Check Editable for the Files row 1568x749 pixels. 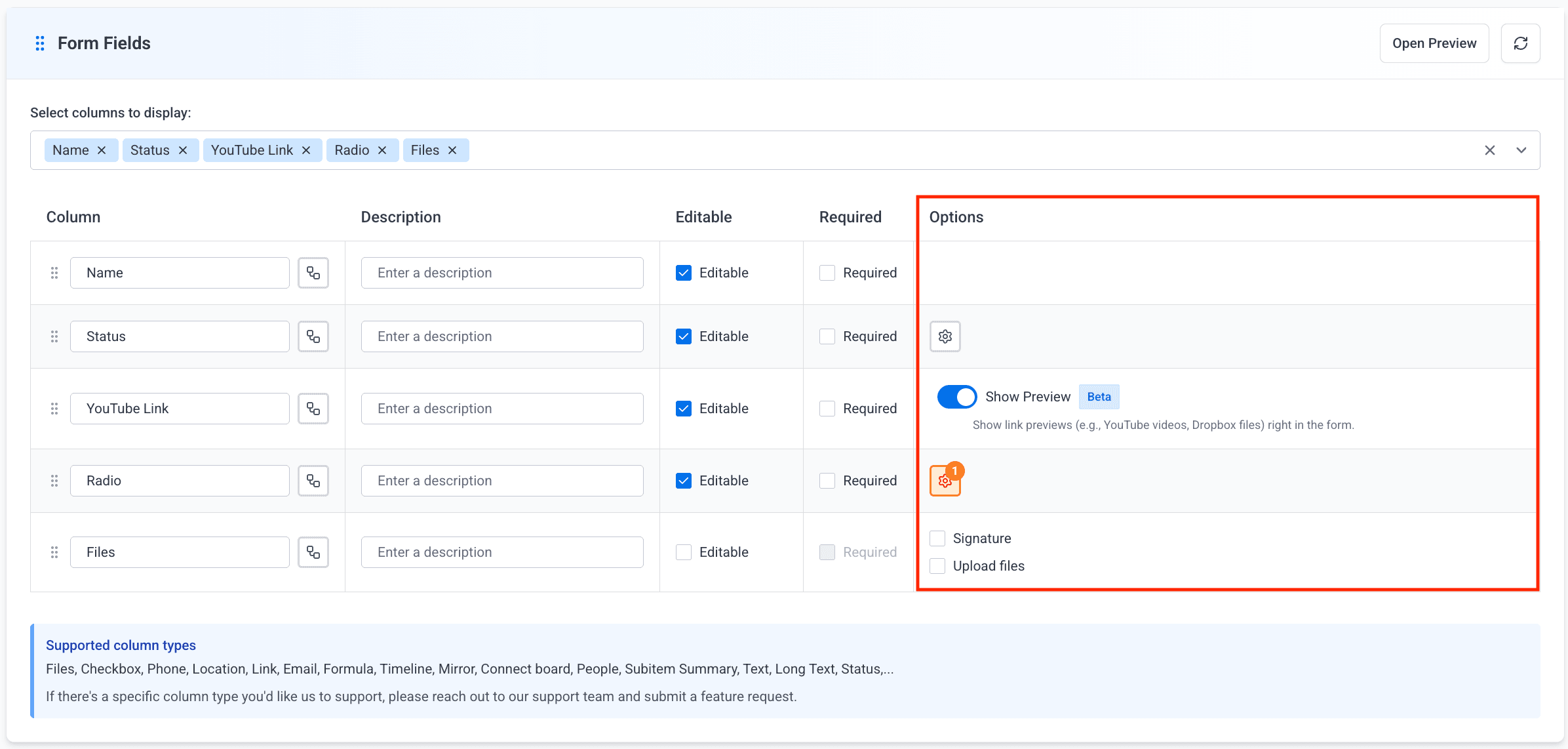tap(684, 552)
